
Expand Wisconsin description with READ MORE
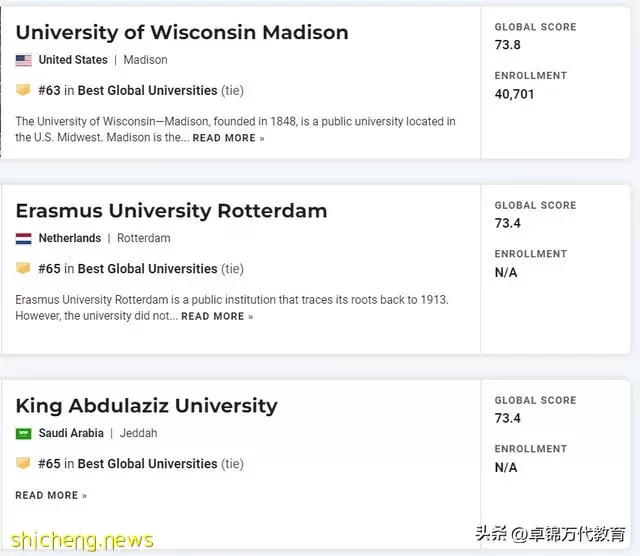(x=228, y=138)
